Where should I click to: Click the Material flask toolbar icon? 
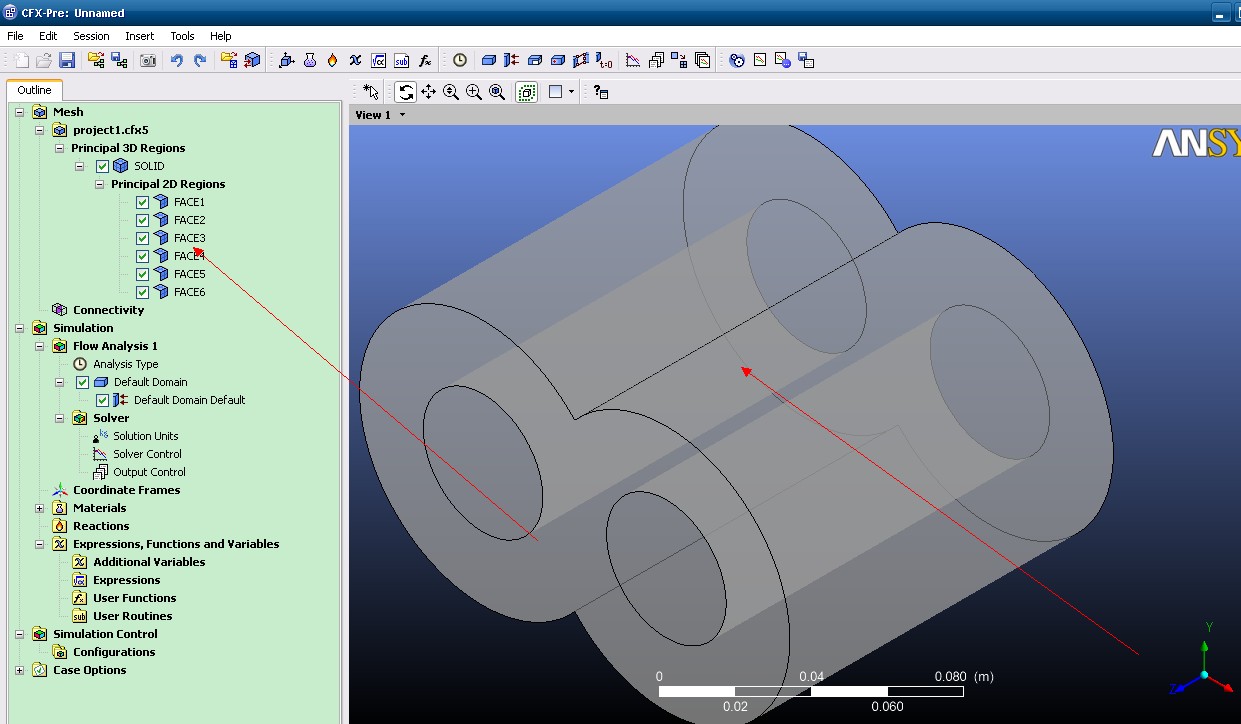tap(310, 61)
